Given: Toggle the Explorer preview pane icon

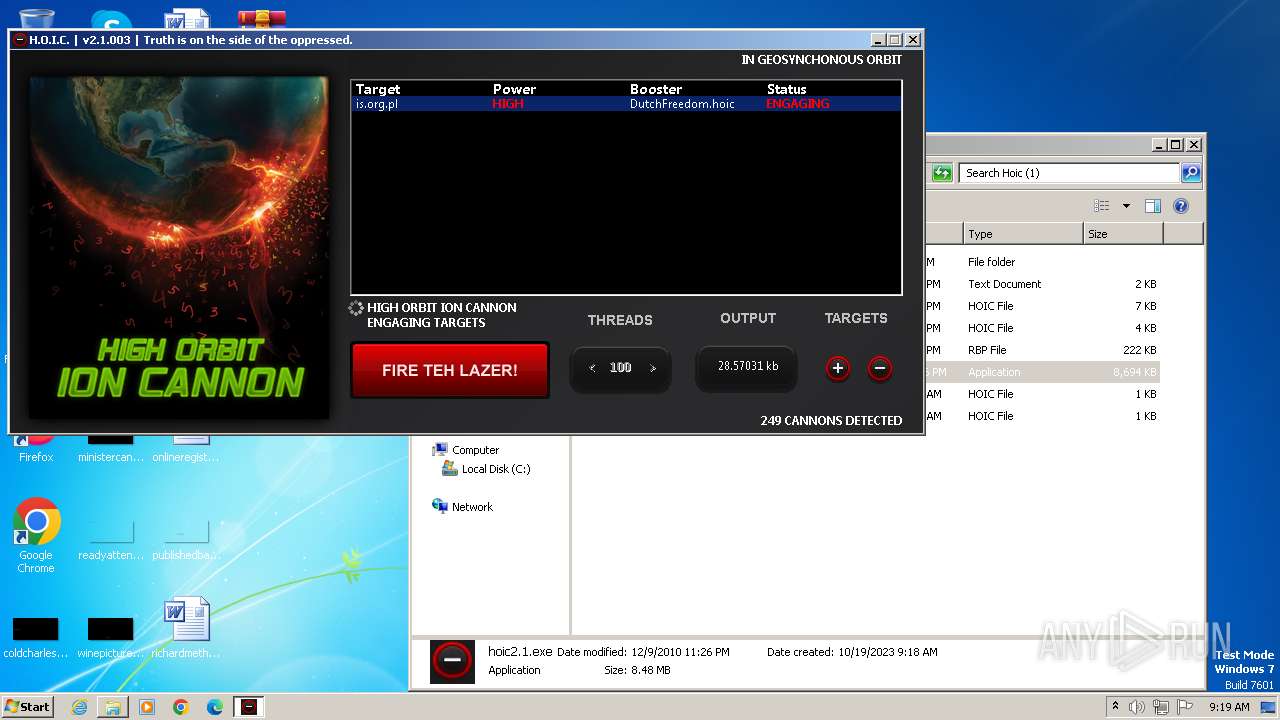Looking at the screenshot, I should tap(1152, 206).
